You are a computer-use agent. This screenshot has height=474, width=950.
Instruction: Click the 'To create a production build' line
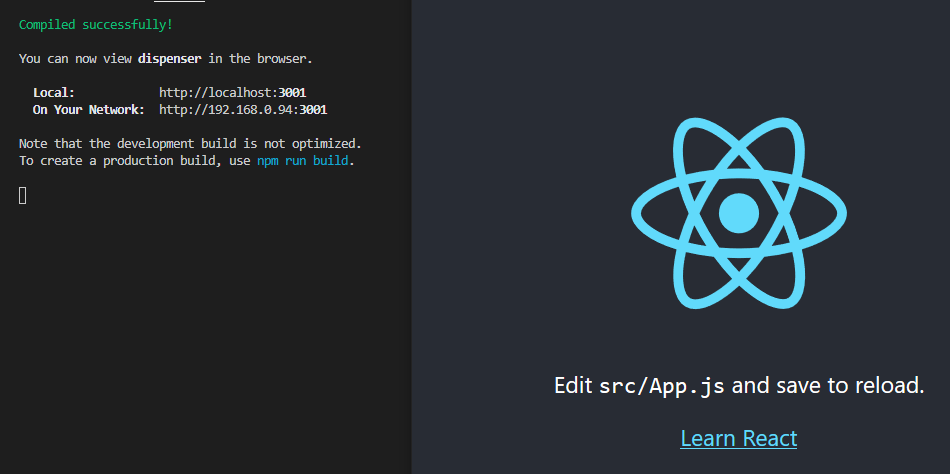187,161
